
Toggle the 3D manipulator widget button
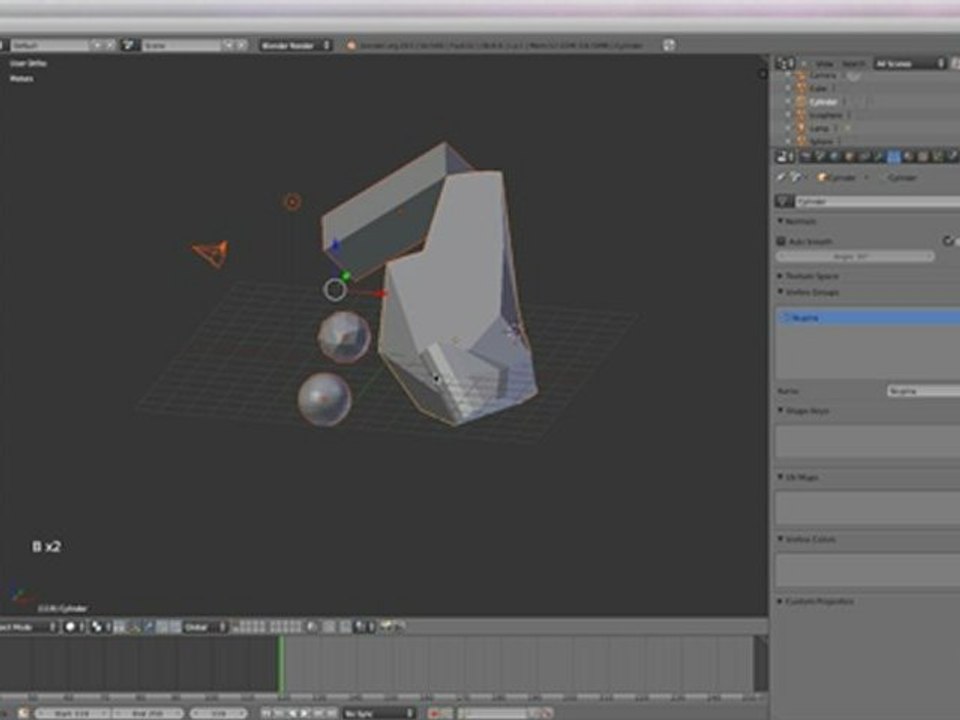pos(135,627)
